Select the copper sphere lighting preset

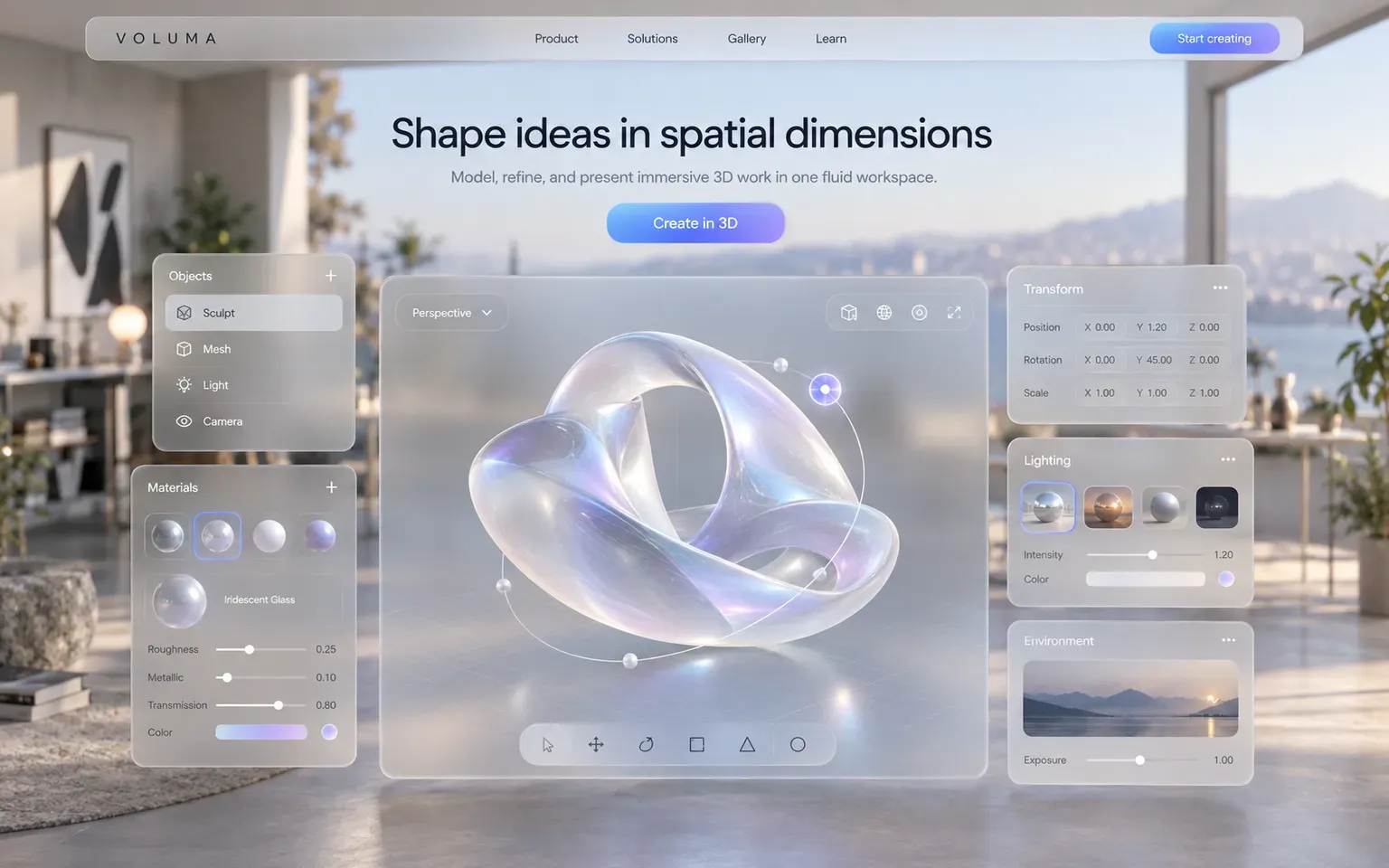1108,507
